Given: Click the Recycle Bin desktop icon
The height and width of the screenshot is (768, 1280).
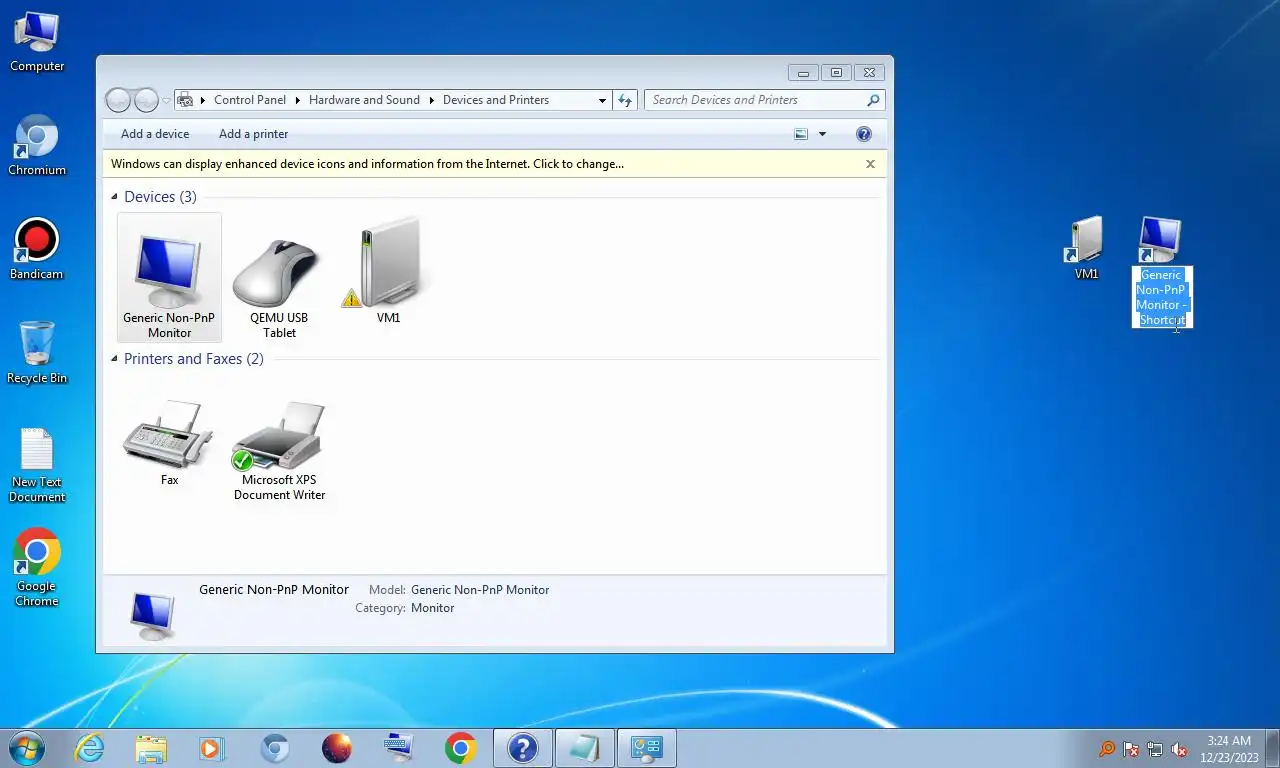Looking at the screenshot, I should 37,353.
